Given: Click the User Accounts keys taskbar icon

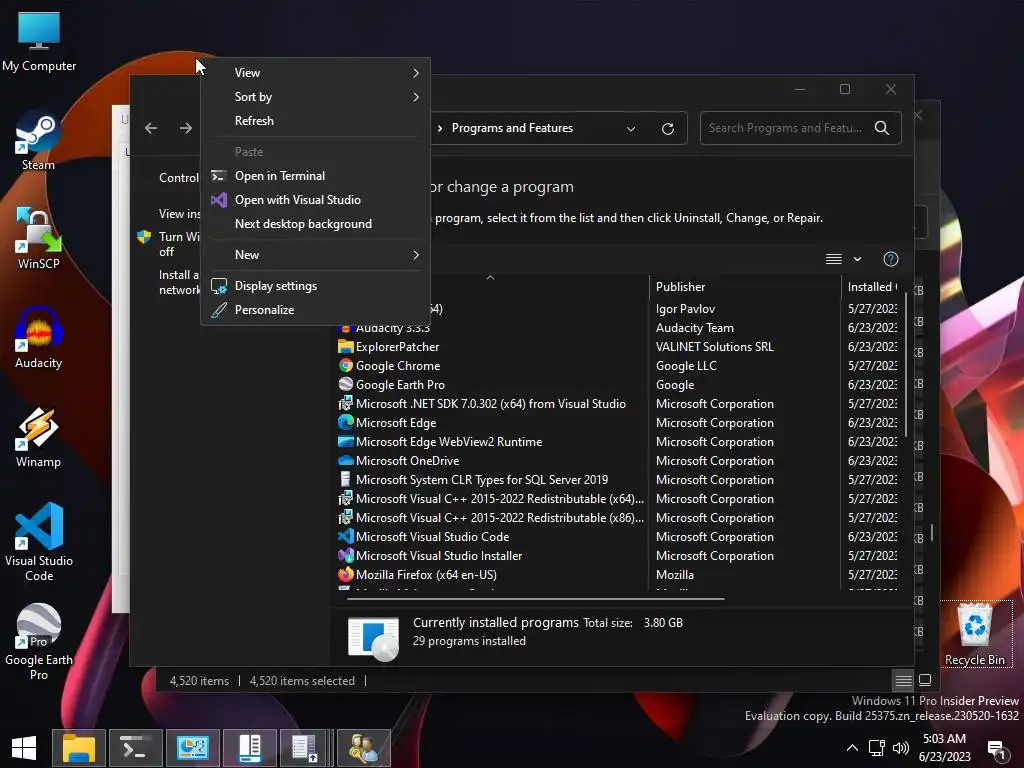Looking at the screenshot, I should pos(364,748).
